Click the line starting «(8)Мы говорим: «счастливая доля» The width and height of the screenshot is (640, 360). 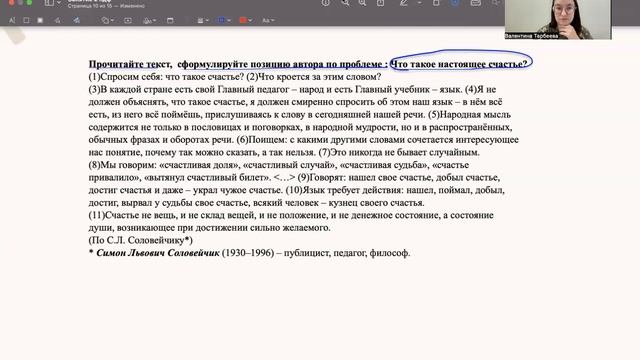279,165
